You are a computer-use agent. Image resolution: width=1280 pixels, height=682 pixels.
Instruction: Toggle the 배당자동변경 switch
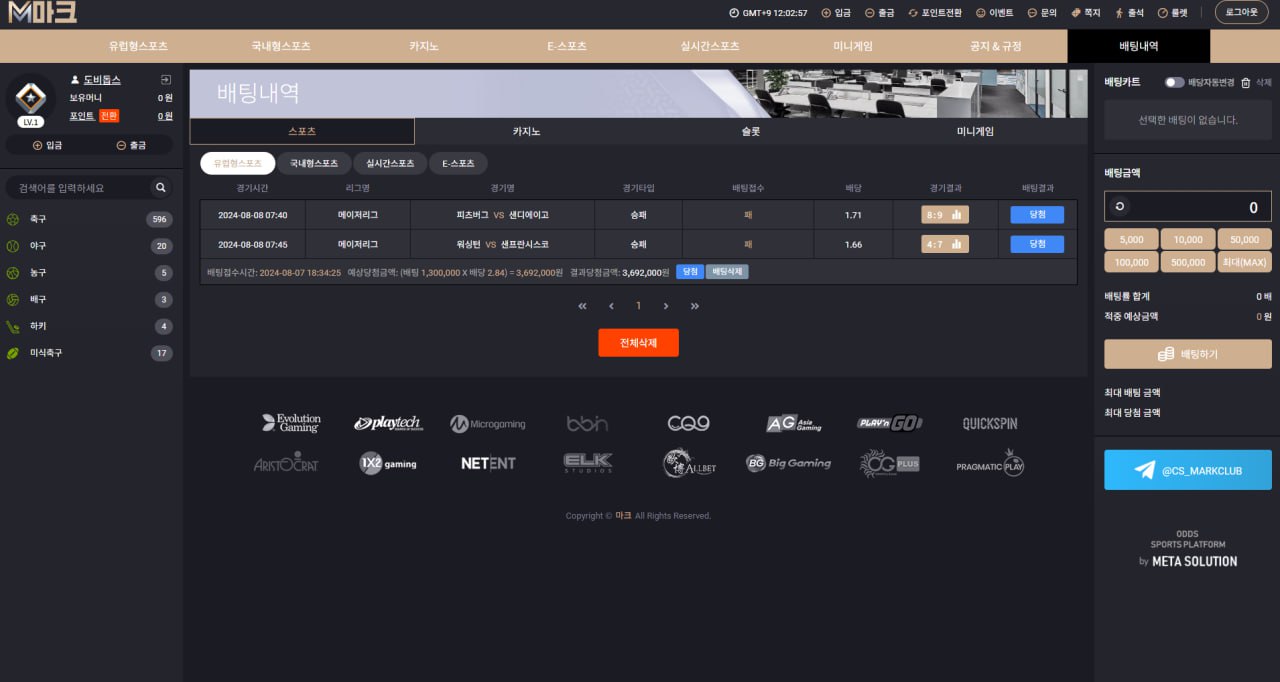[x=1174, y=83]
